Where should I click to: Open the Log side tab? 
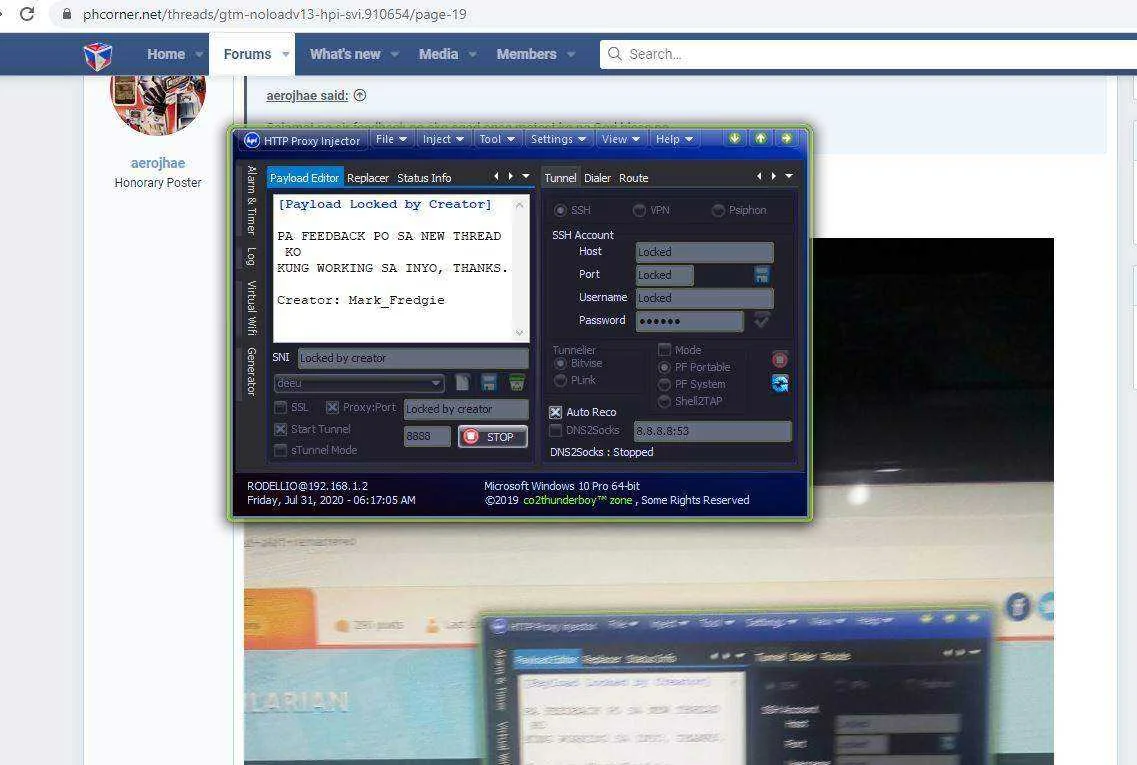[x=251, y=257]
